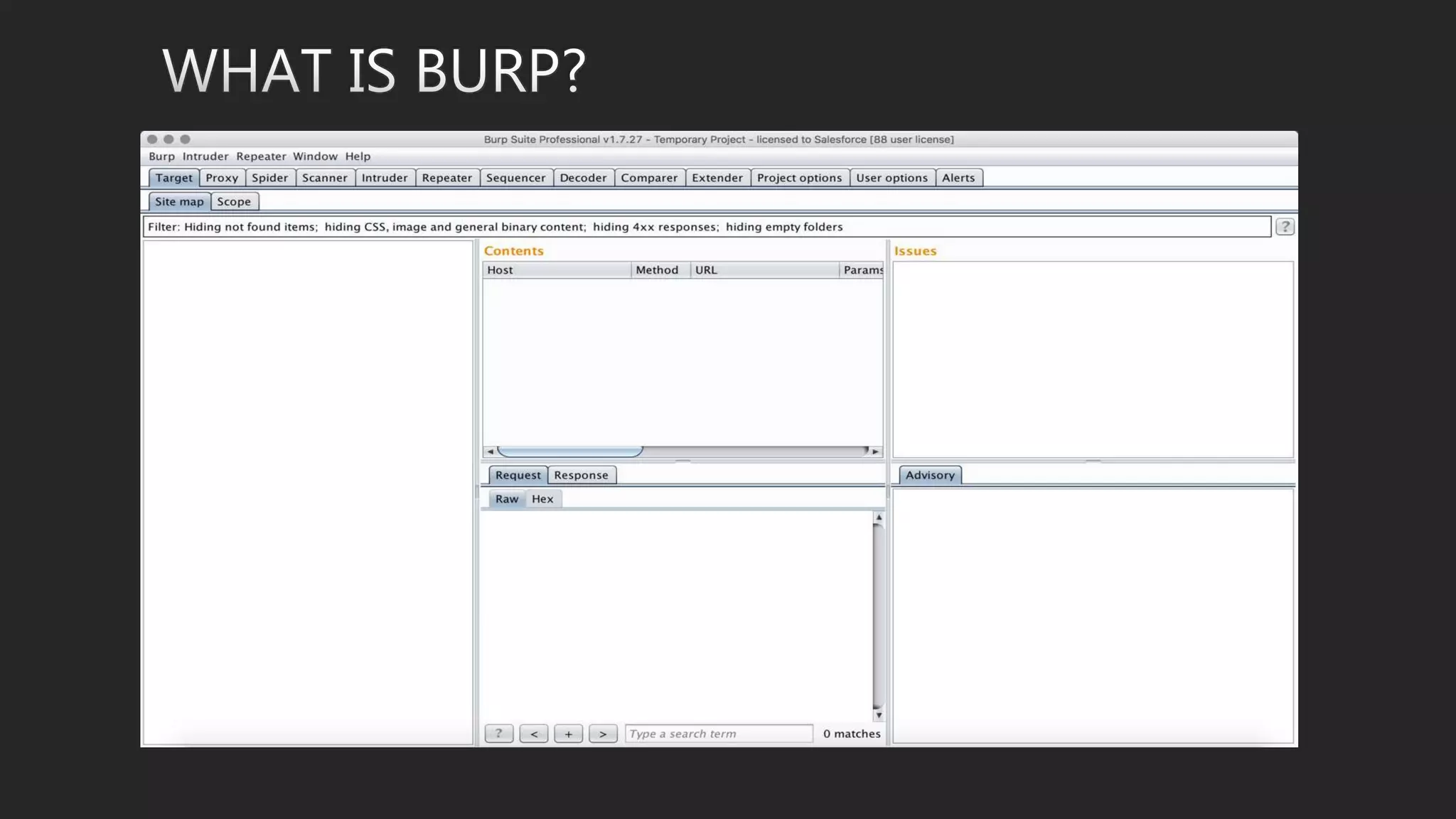
Task: Click the search term input field
Action: [719, 734]
